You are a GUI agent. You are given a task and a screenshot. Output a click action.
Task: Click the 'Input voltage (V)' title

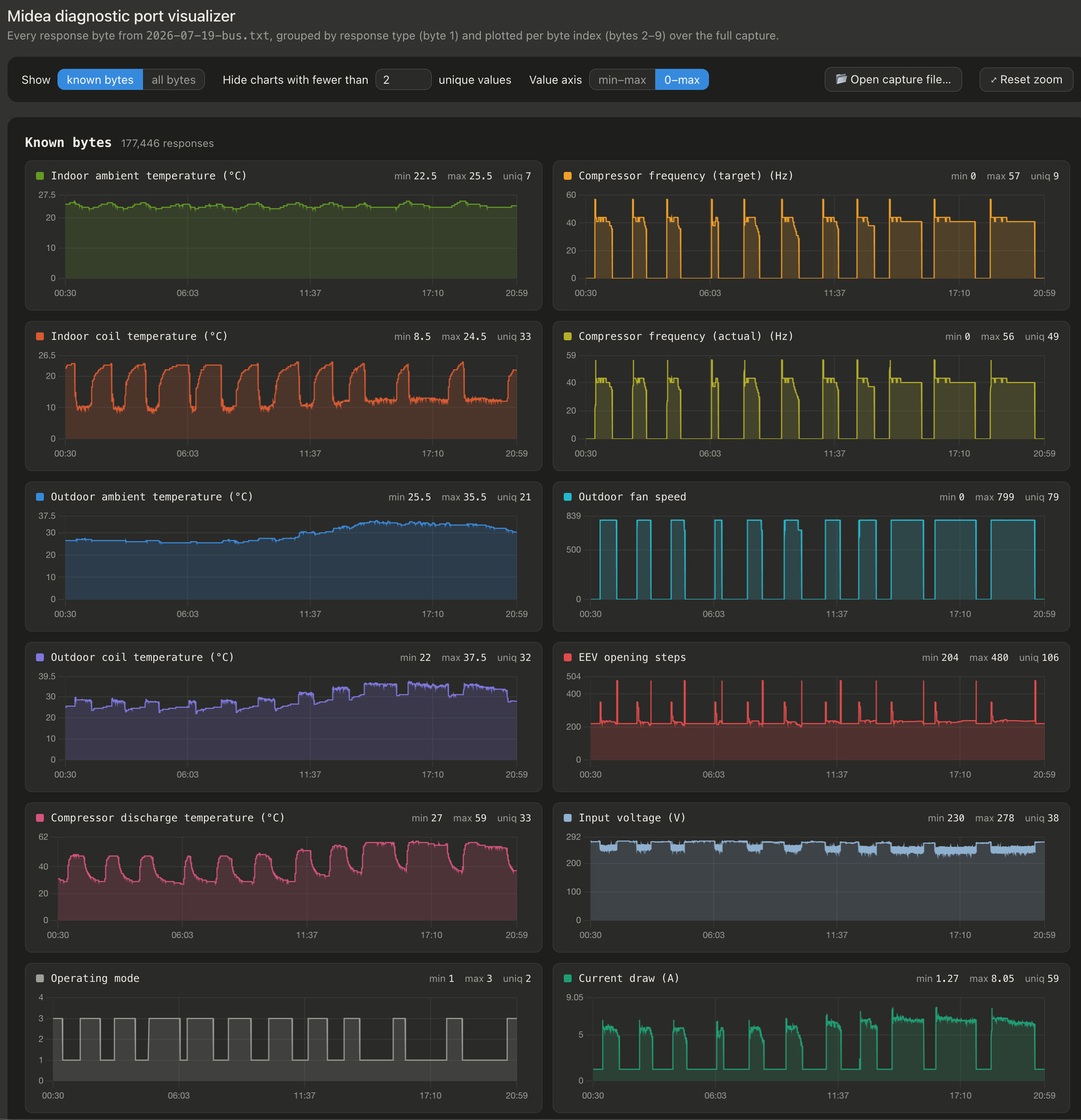pos(632,818)
